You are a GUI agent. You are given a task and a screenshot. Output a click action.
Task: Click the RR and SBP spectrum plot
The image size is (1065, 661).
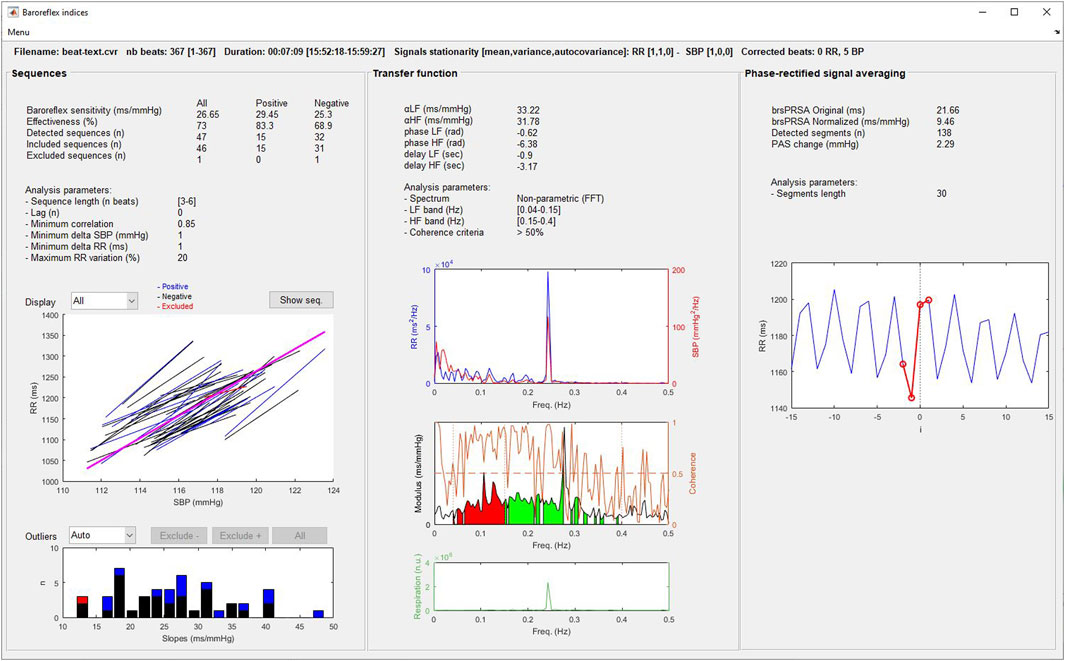click(x=552, y=327)
